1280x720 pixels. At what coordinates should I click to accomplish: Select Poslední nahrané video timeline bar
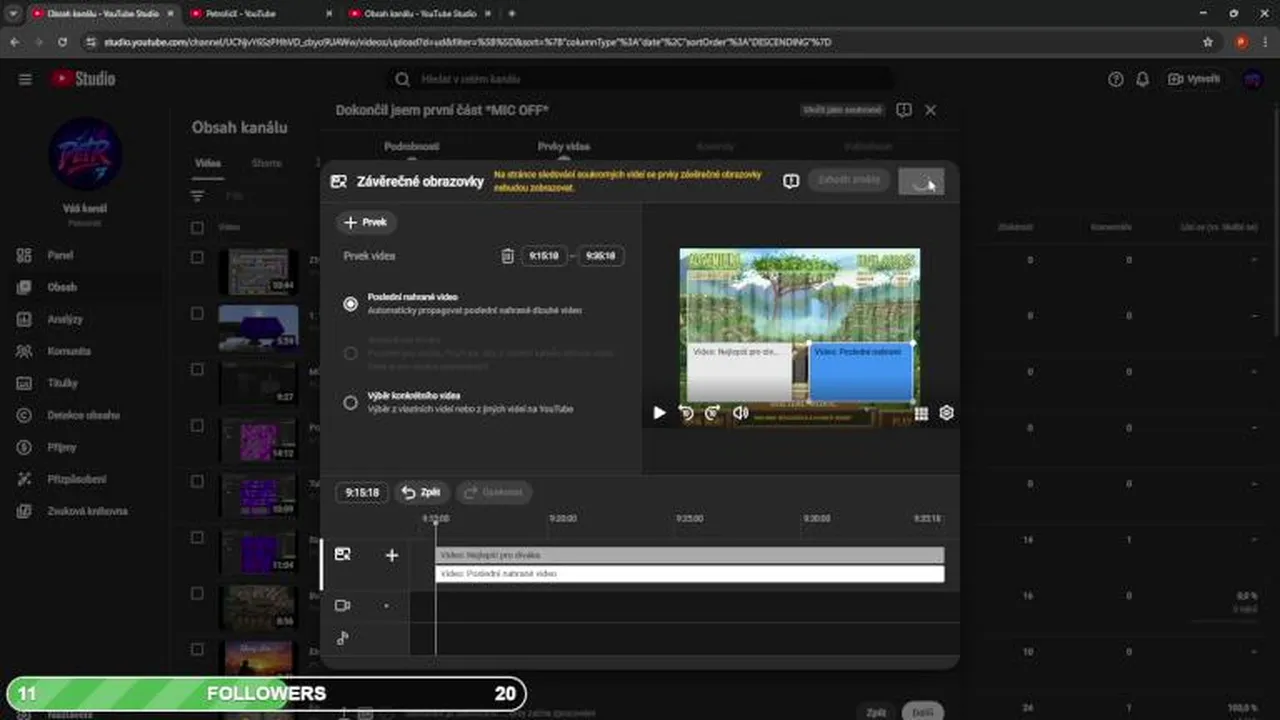tap(690, 574)
